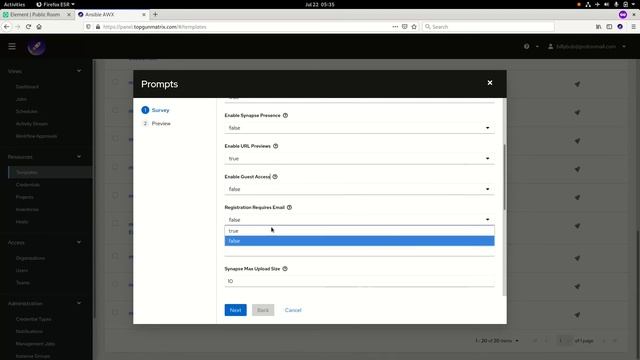Open Credential Types in sidebar
This screenshot has width=640, height=360.
pos(33,319)
